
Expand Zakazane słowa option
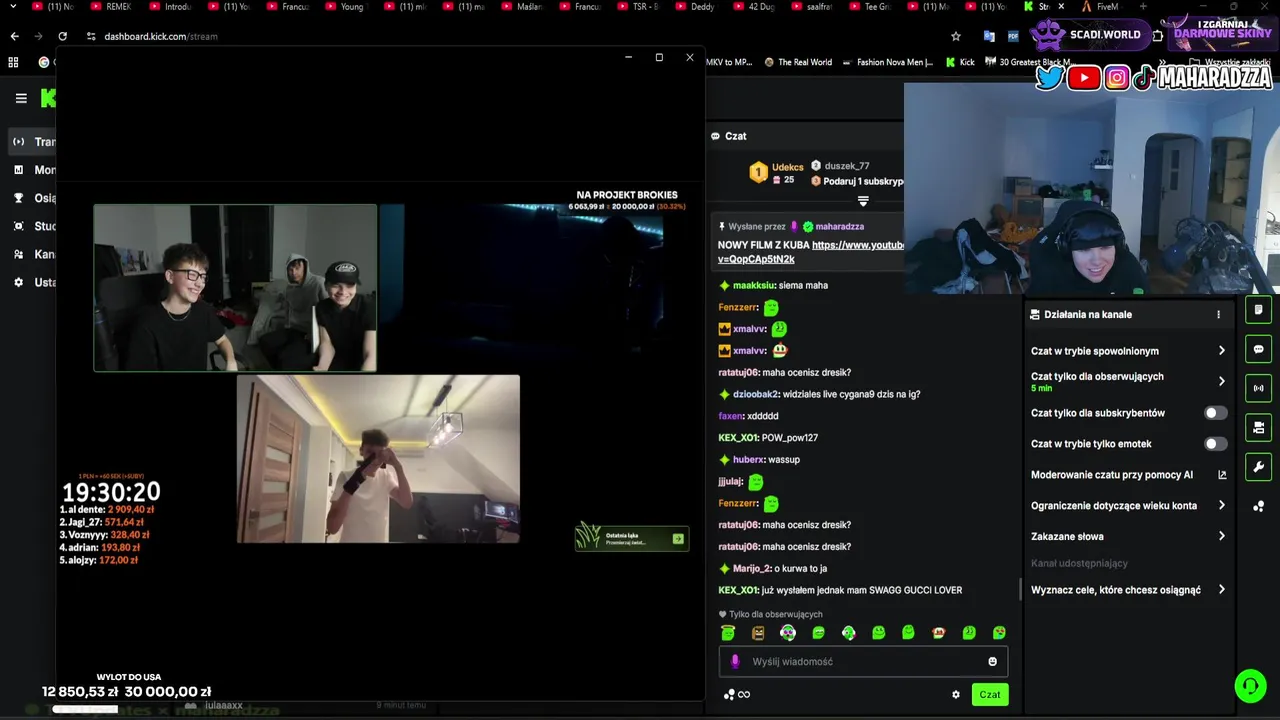1222,536
